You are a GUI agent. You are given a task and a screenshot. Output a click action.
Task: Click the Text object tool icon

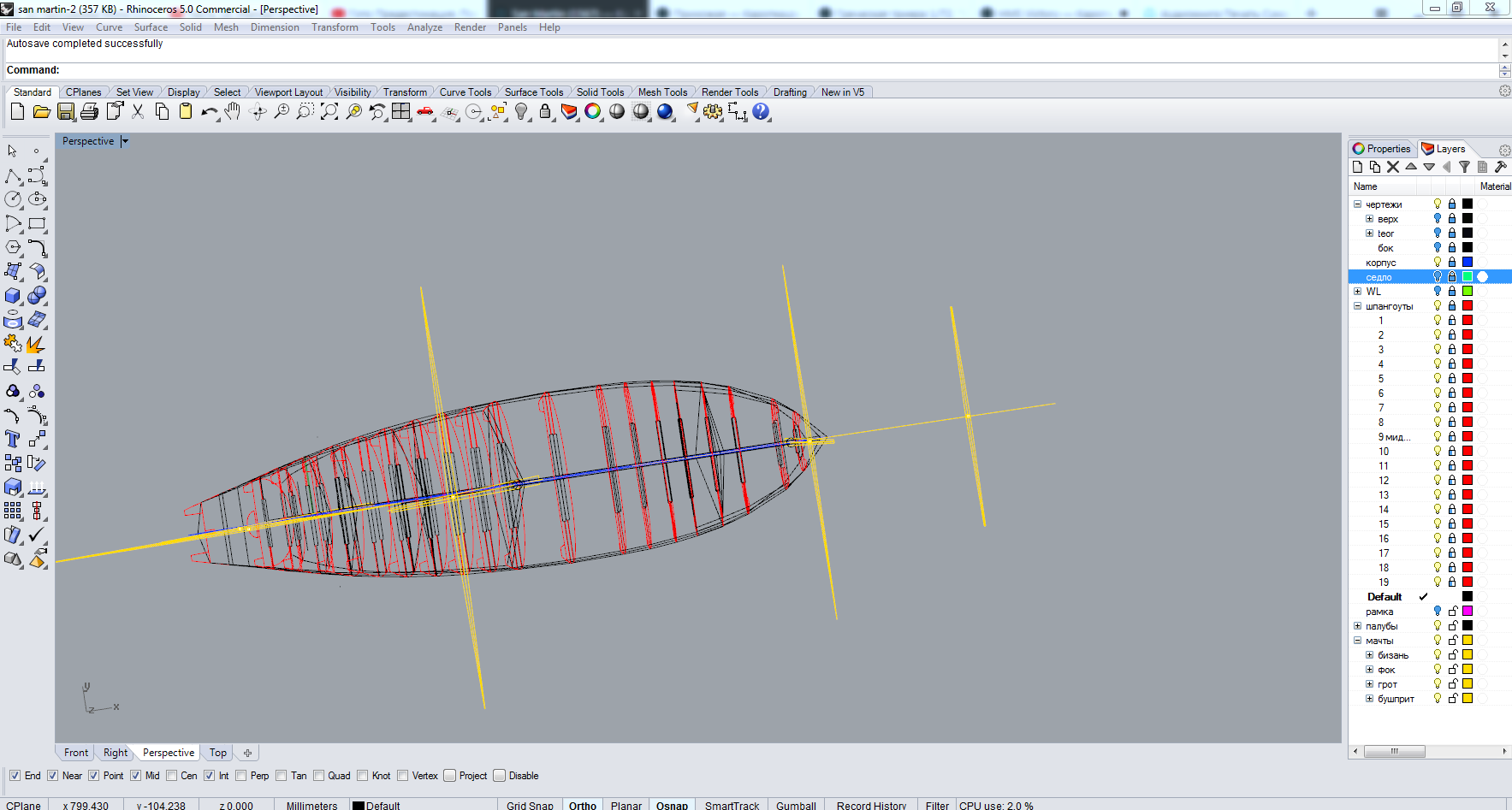point(13,439)
